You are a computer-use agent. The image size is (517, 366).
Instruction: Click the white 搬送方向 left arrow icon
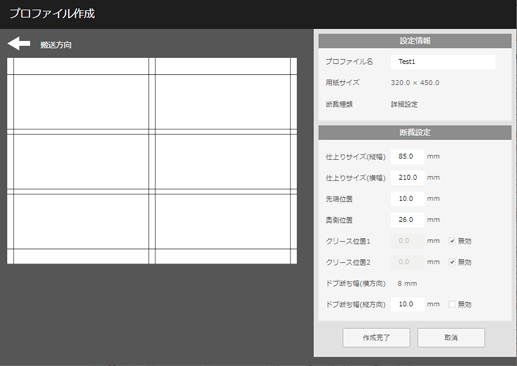pyautogui.click(x=19, y=44)
